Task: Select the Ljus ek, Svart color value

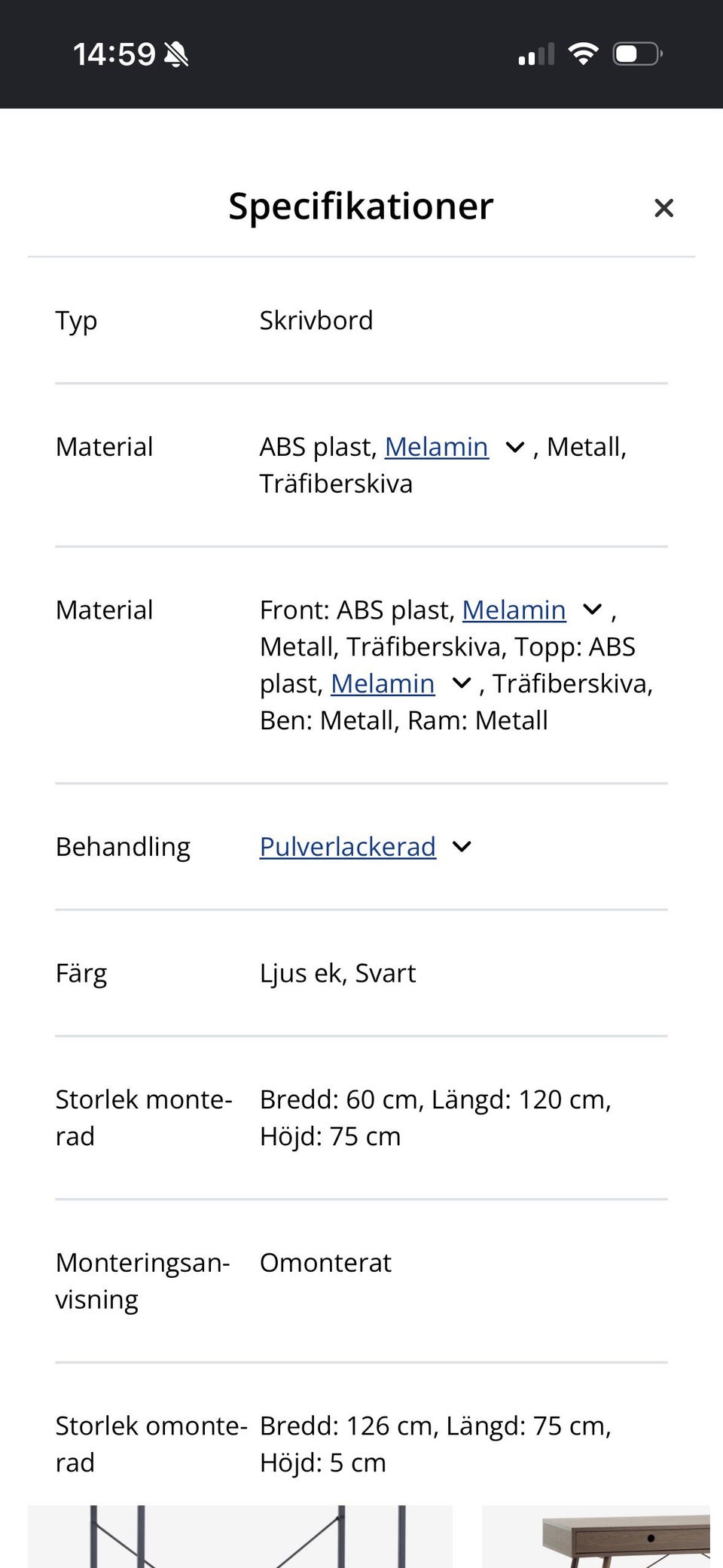Action: [x=337, y=974]
